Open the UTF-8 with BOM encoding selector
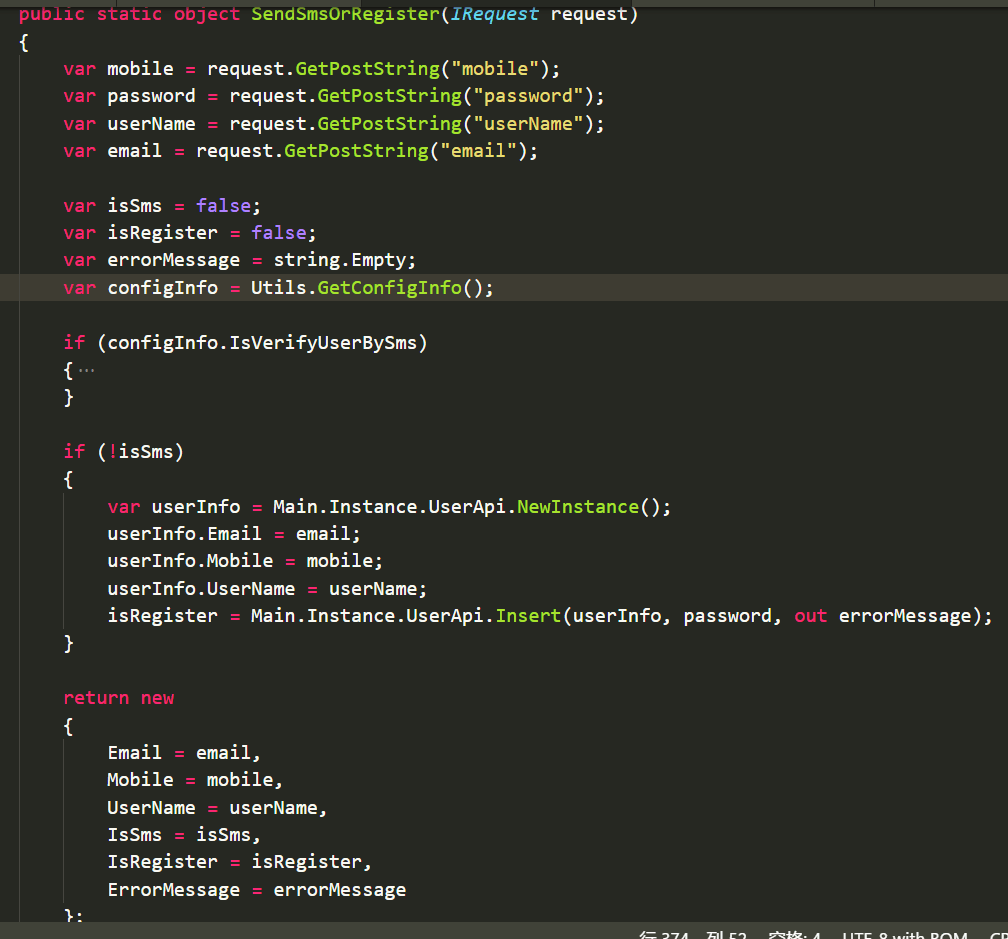1008x939 pixels. (904, 934)
